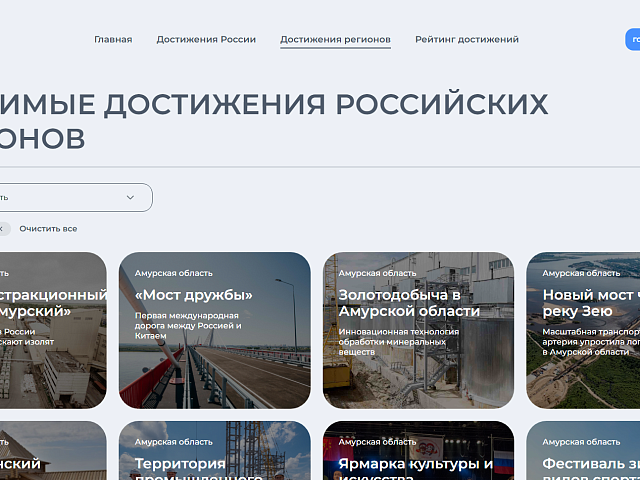This screenshot has width=640, height=480.
Task: Click the dropdown chevron arrow
Action: [130, 198]
